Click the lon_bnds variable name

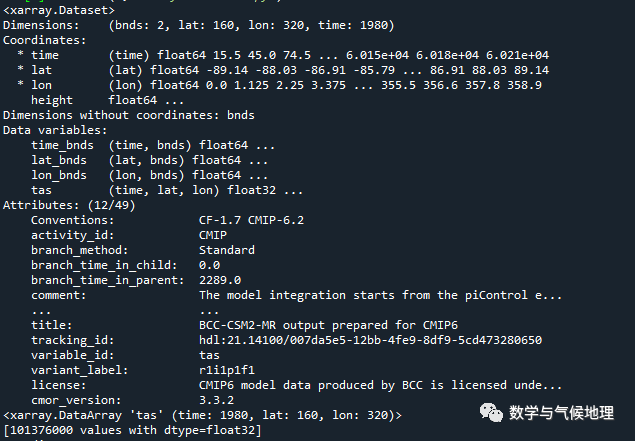tap(59, 175)
